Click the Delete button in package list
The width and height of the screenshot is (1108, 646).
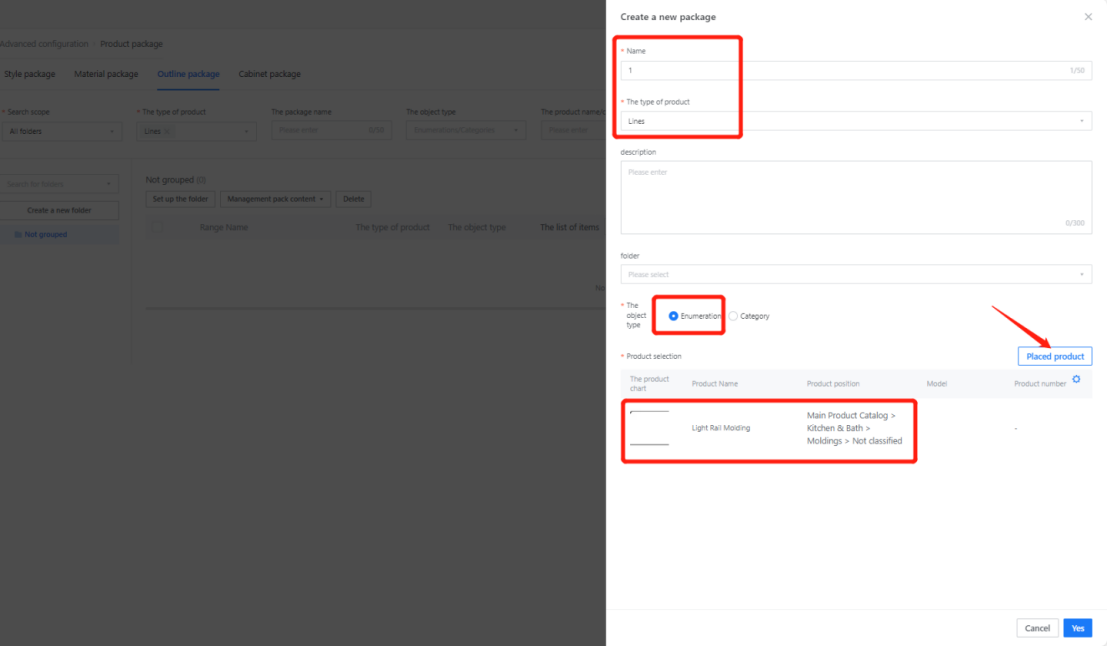pyautogui.click(x=353, y=199)
